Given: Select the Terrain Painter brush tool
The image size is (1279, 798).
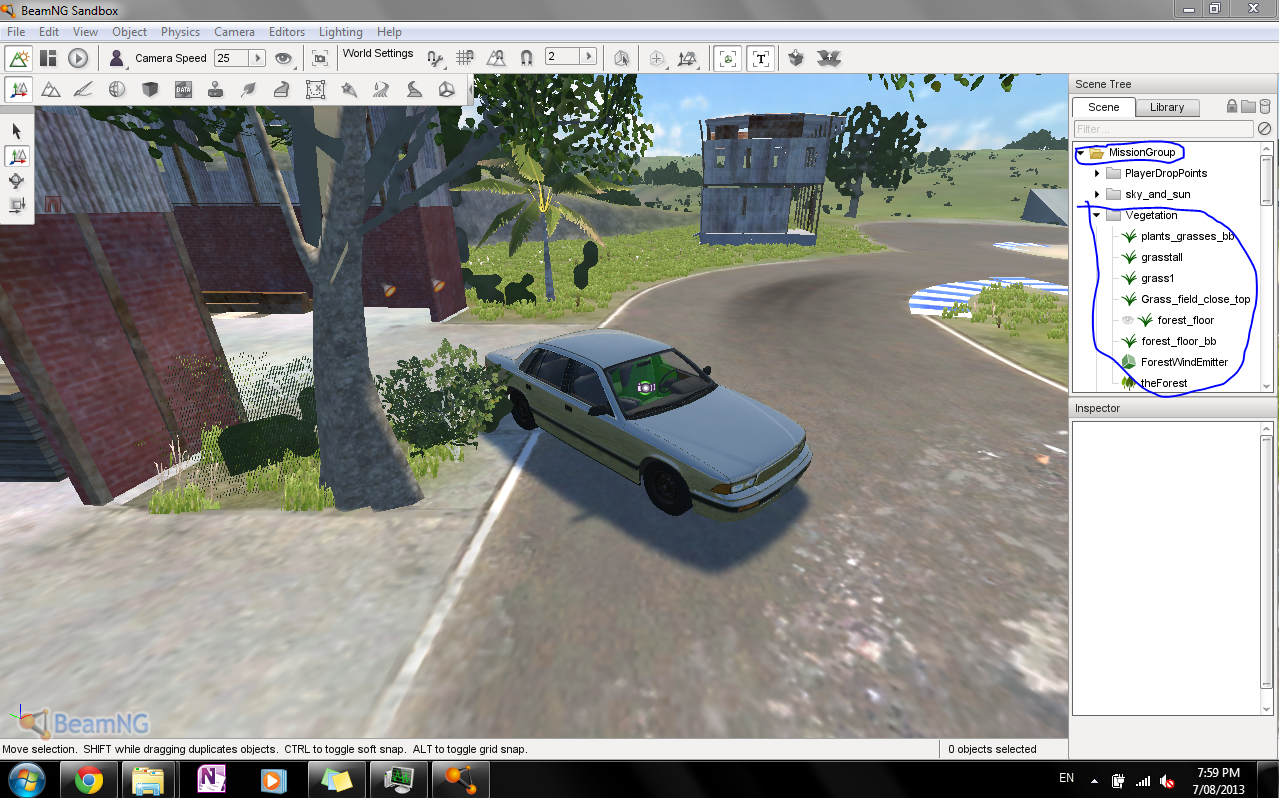Looking at the screenshot, I should click(x=83, y=90).
